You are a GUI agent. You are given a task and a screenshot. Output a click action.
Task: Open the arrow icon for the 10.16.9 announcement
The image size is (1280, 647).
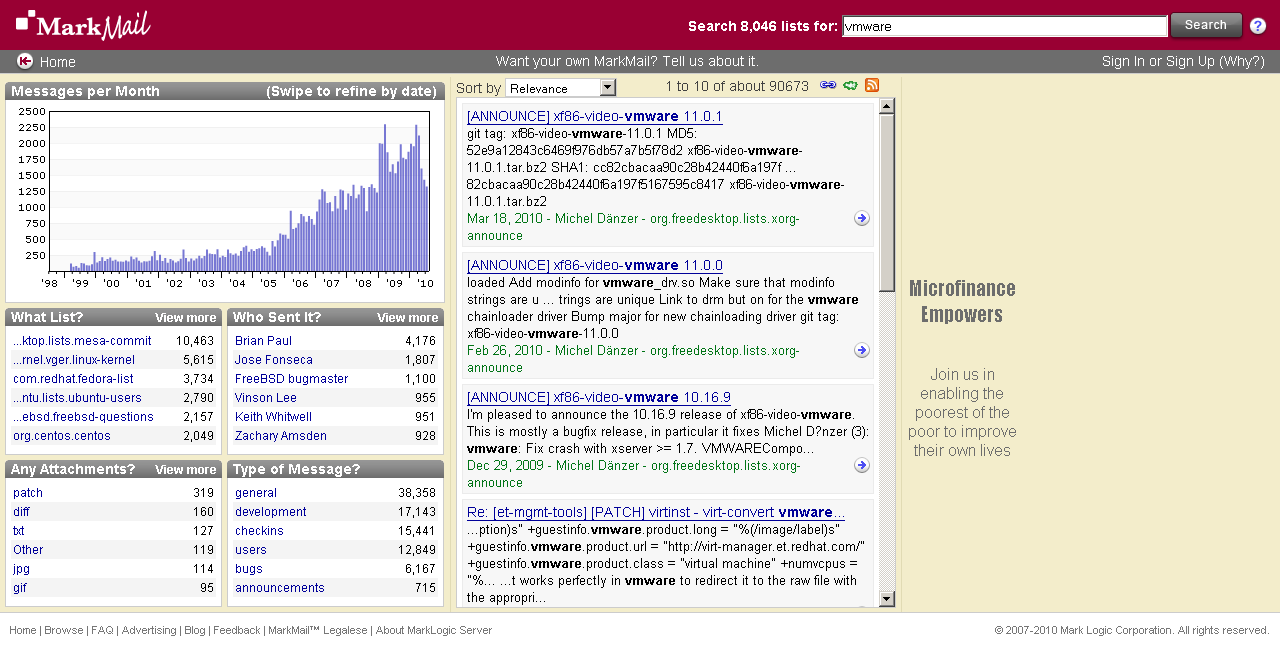pos(861,465)
